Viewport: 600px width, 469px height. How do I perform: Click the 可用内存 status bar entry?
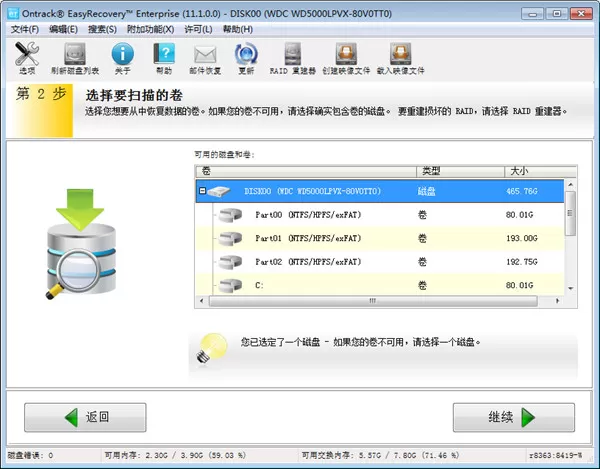click(175, 456)
